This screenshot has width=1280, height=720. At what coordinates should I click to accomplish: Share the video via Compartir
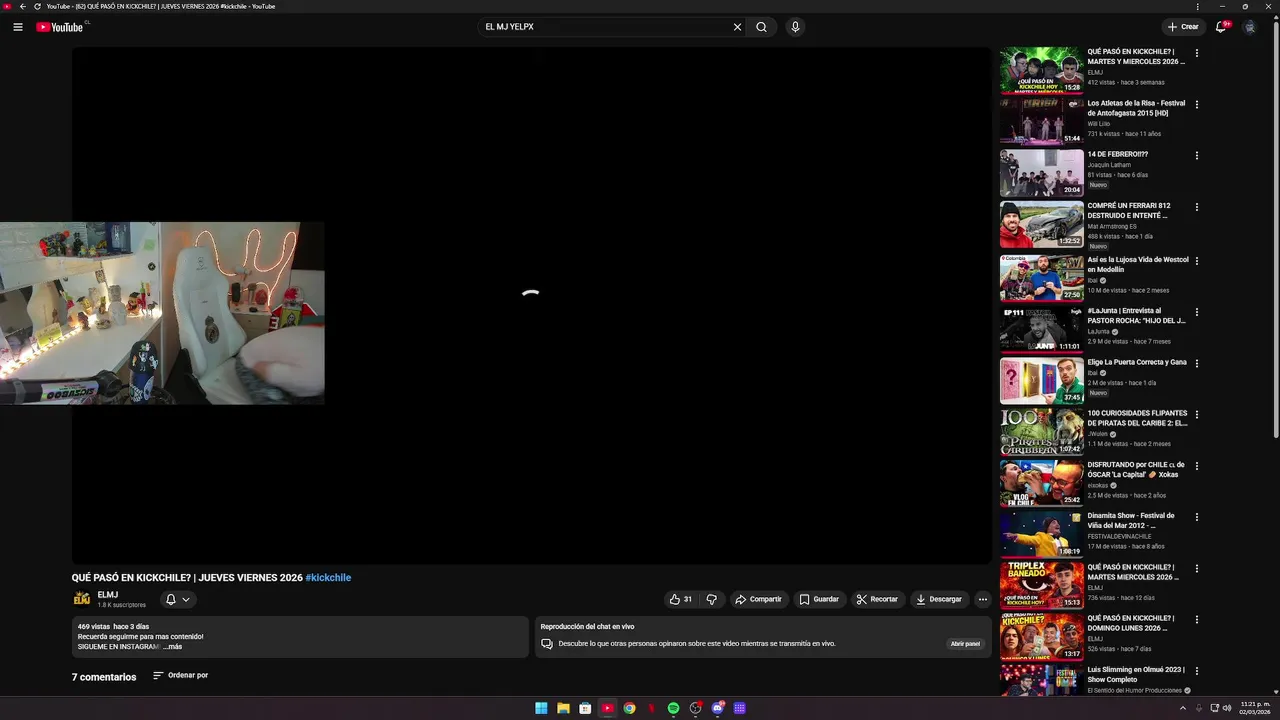click(759, 599)
